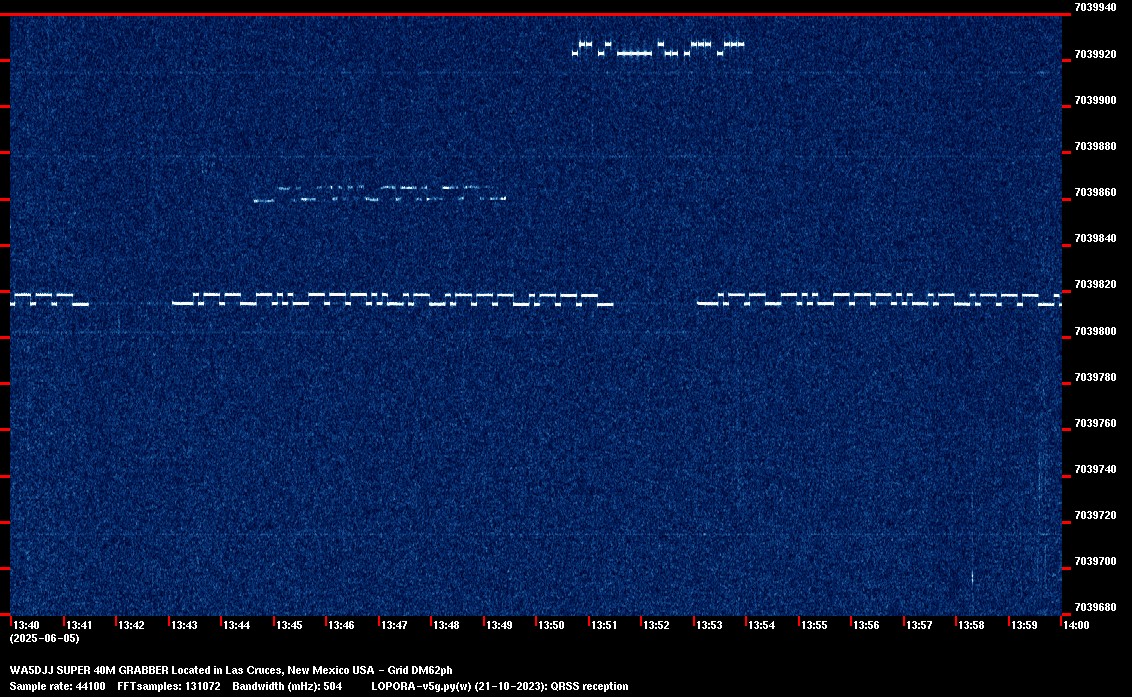Click the 13:40 time label
Image resolution: width=1132 pixels, height=697 pixels.
[27, 625]
